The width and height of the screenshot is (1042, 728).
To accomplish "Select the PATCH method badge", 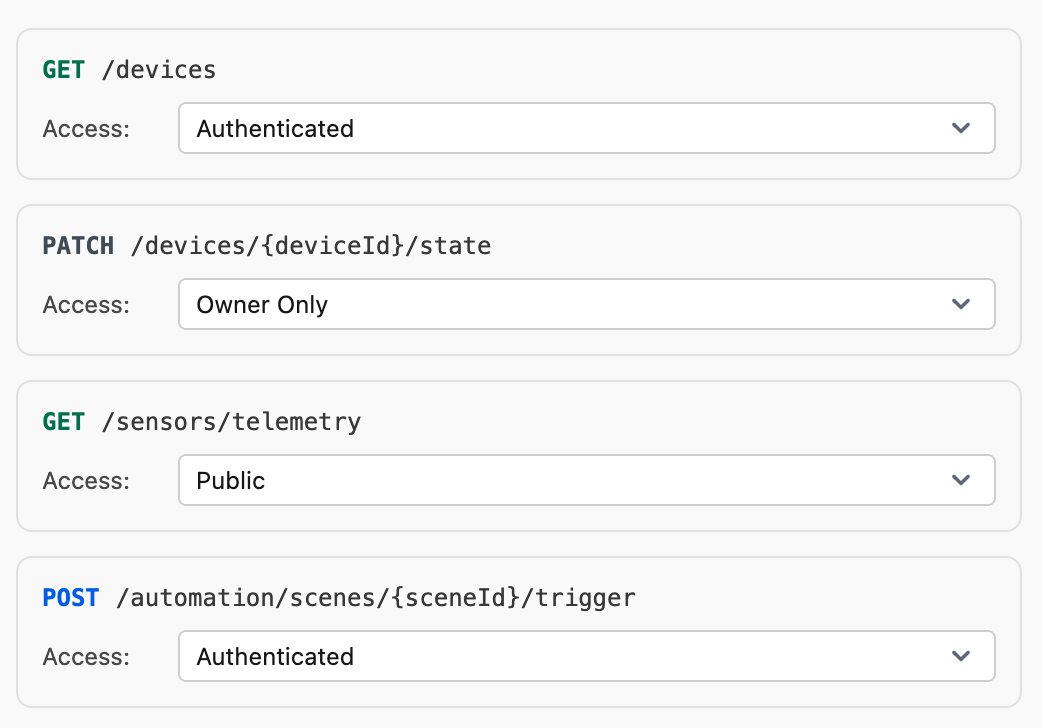I will (x=78, y=245).
